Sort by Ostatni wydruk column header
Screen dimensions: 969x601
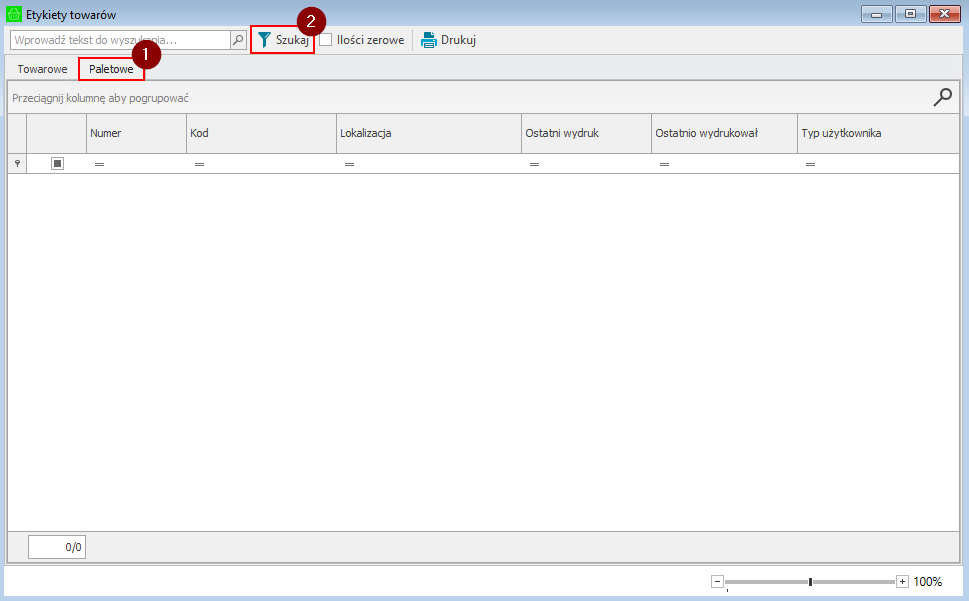click(585, 133)
